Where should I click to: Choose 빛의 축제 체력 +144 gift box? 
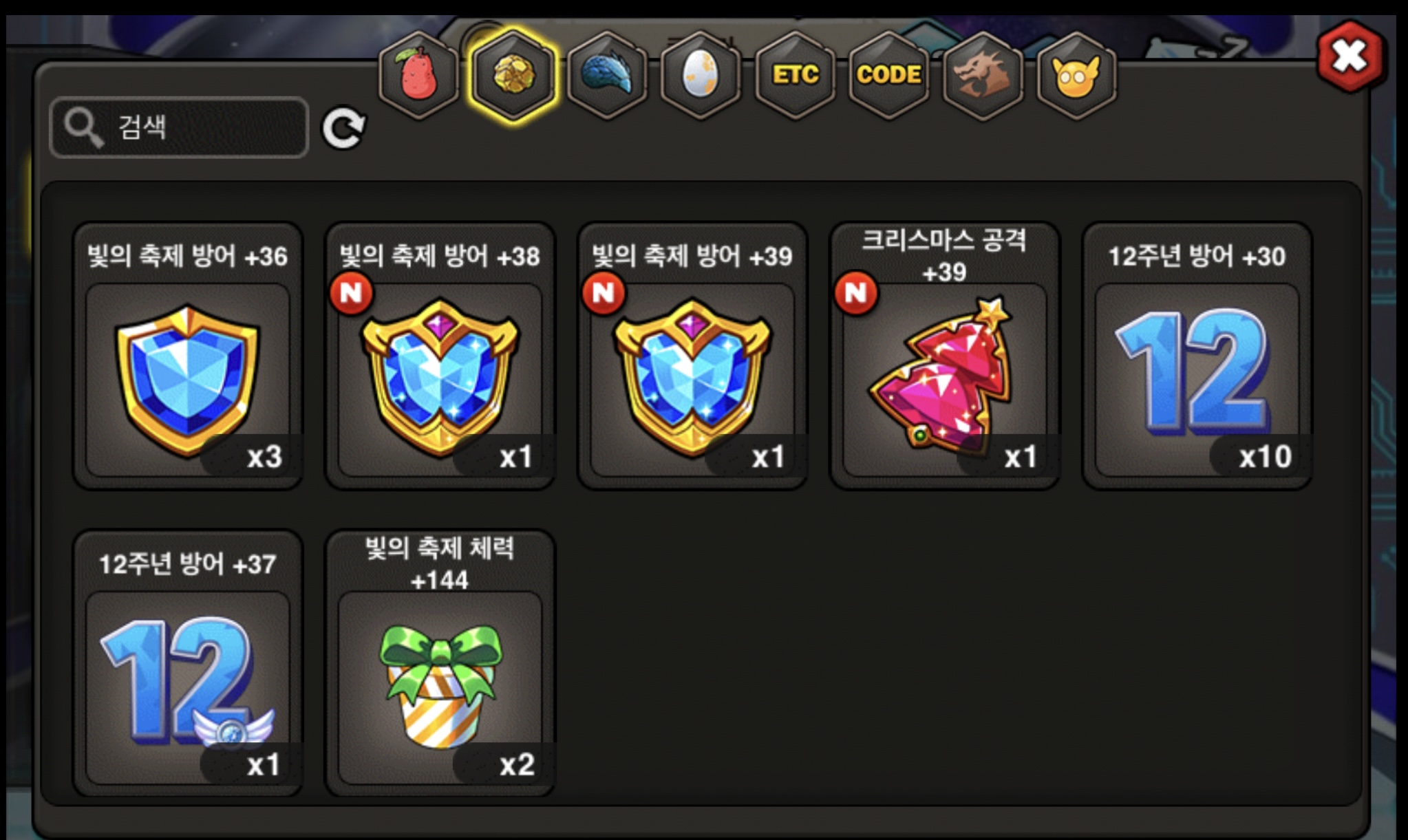[x=440, y=663]
